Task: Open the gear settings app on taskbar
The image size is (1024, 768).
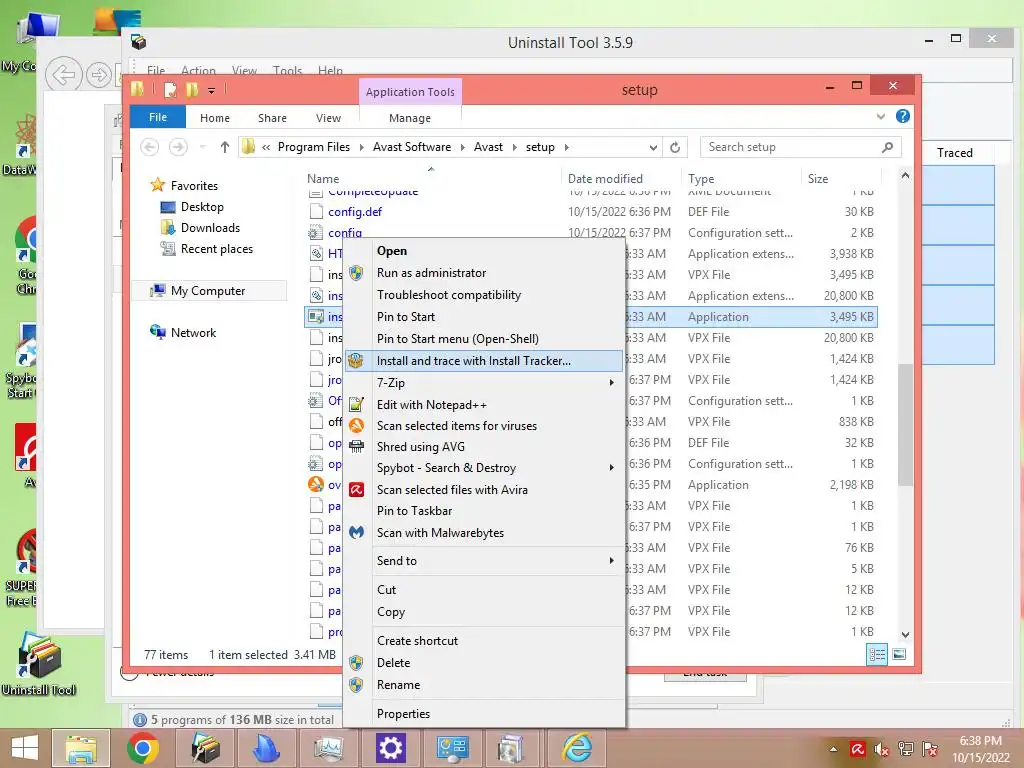Action: 391,748
